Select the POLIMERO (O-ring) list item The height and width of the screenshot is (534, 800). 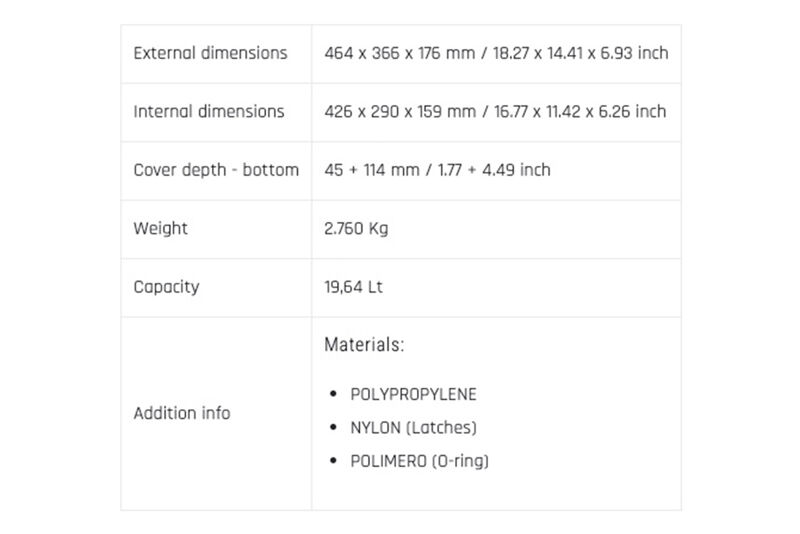pos(419,461)
